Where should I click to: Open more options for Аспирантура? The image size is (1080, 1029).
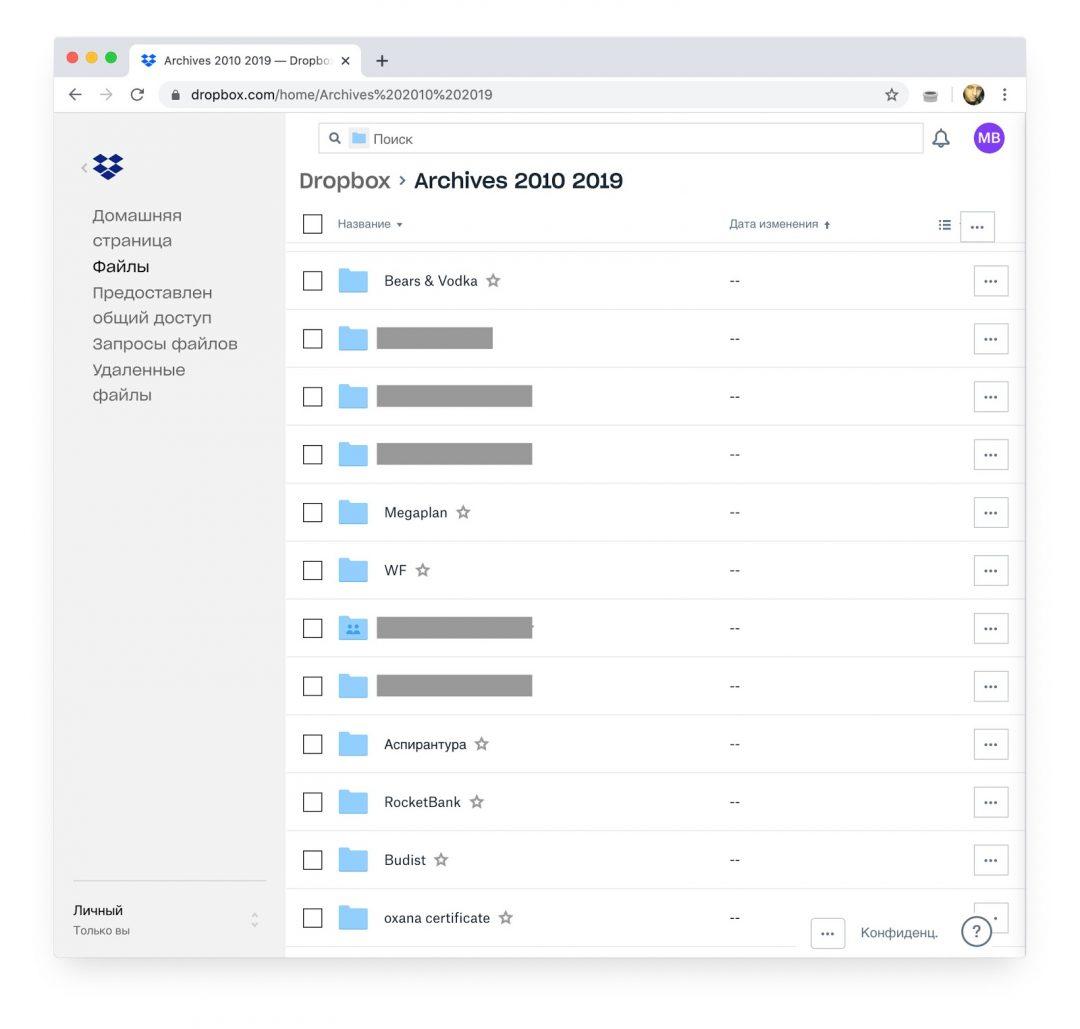coord(990,745)
